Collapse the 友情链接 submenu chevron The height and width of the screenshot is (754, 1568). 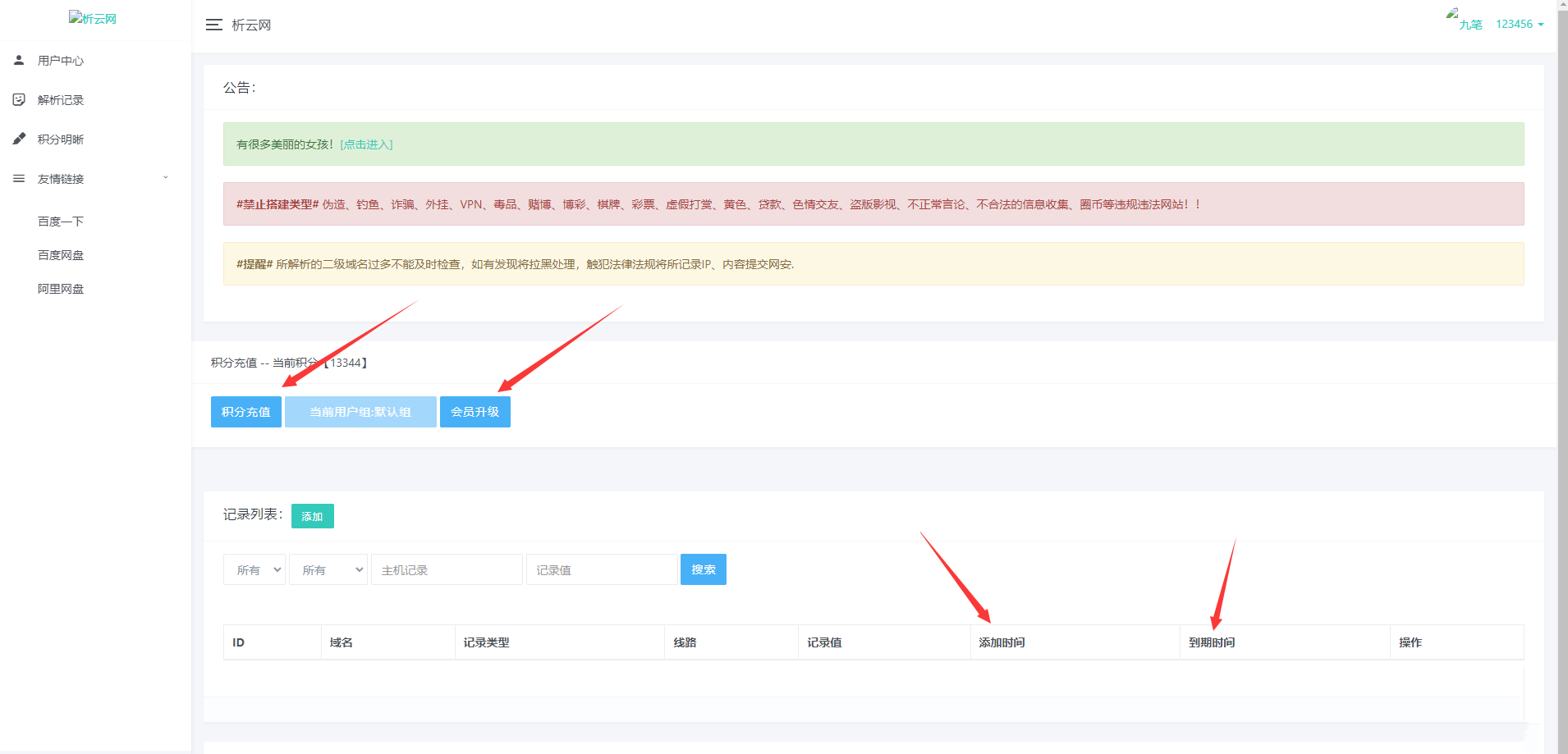click(x=165, y=178)
